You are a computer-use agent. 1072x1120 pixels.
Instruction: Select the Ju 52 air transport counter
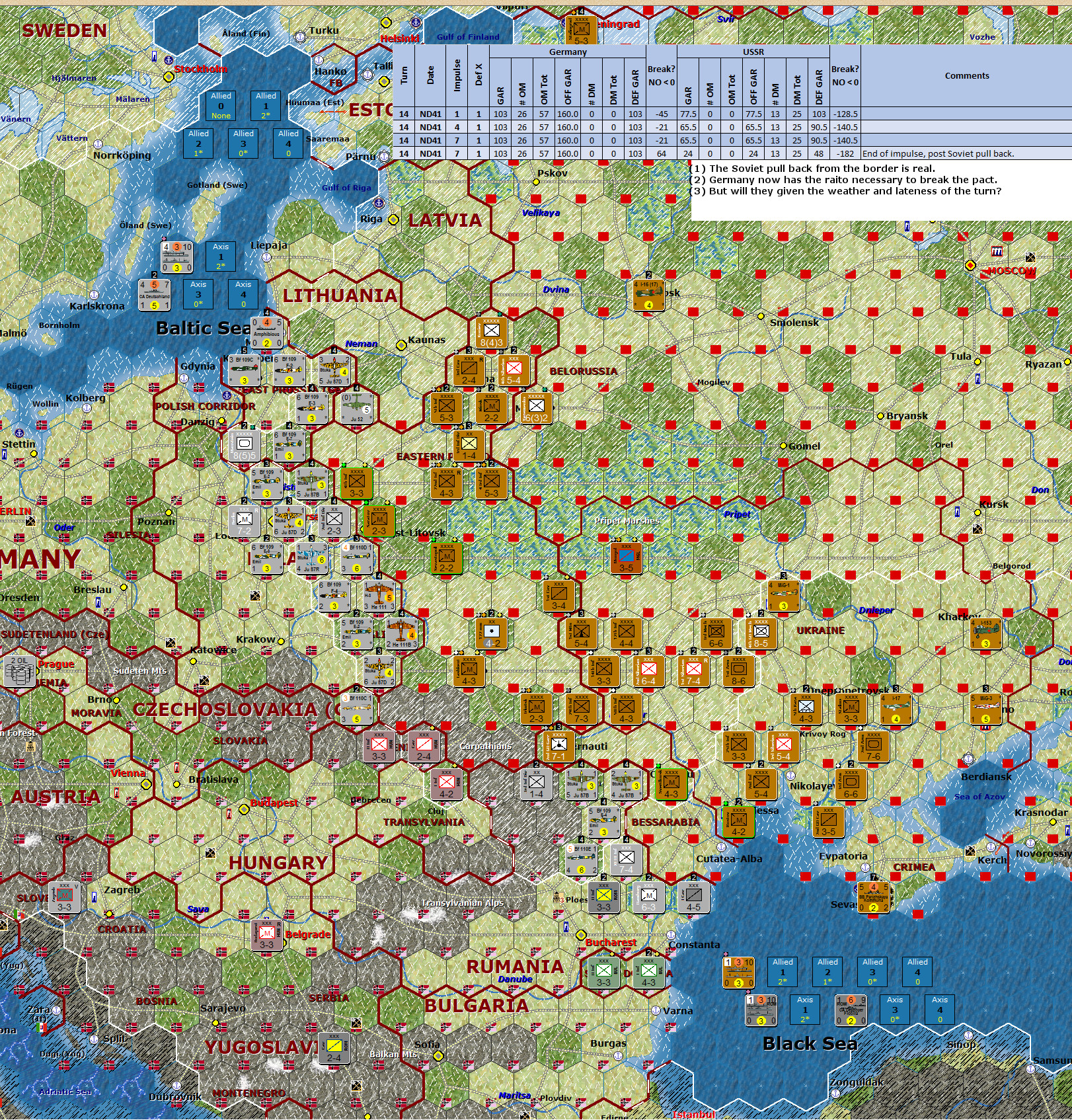point(357,408)
